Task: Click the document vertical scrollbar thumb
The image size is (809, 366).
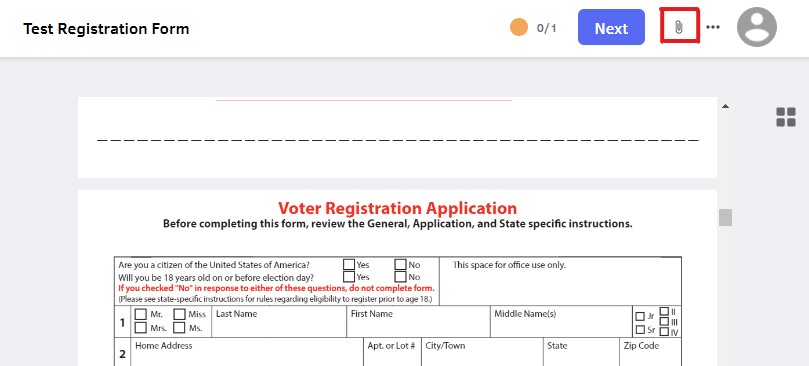Action: [x=725, y=217]
